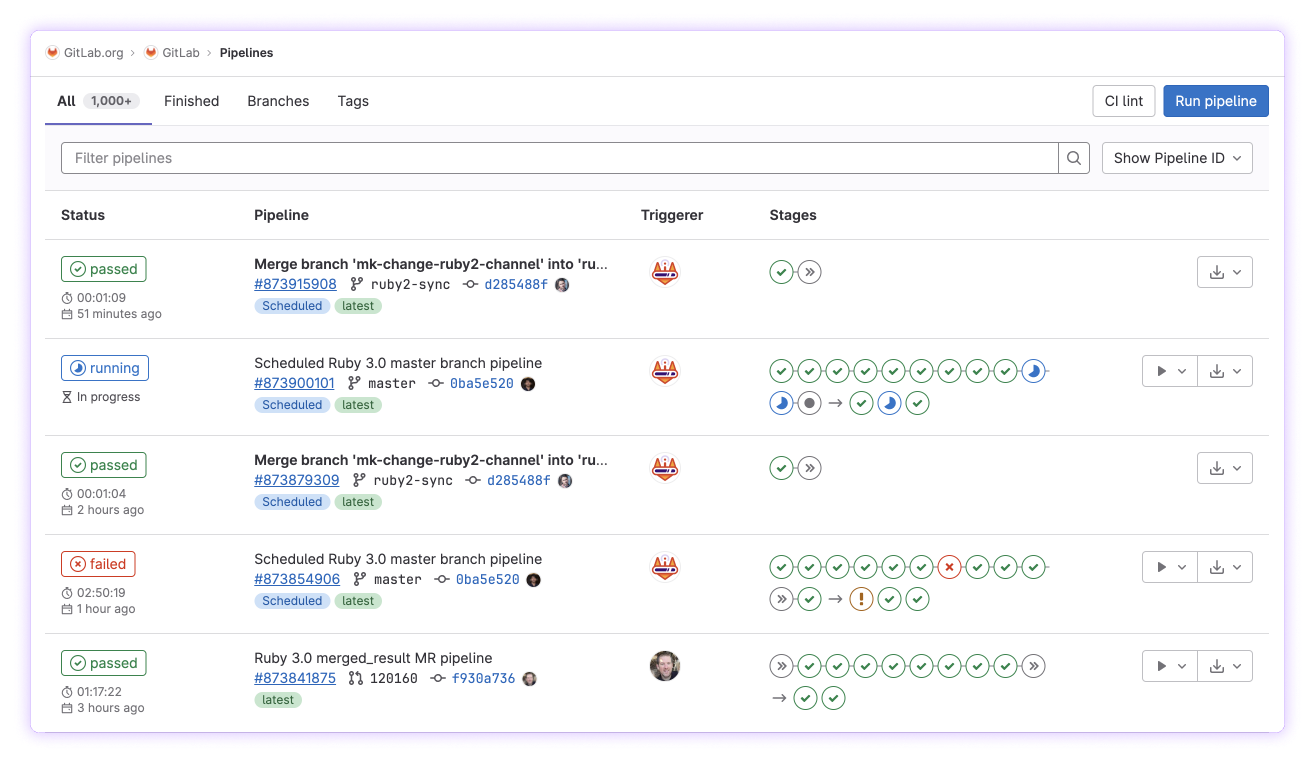Screen dimensions: 1315x763
Task: Switch to the Finished tab
Action: [x=191, y=101]
